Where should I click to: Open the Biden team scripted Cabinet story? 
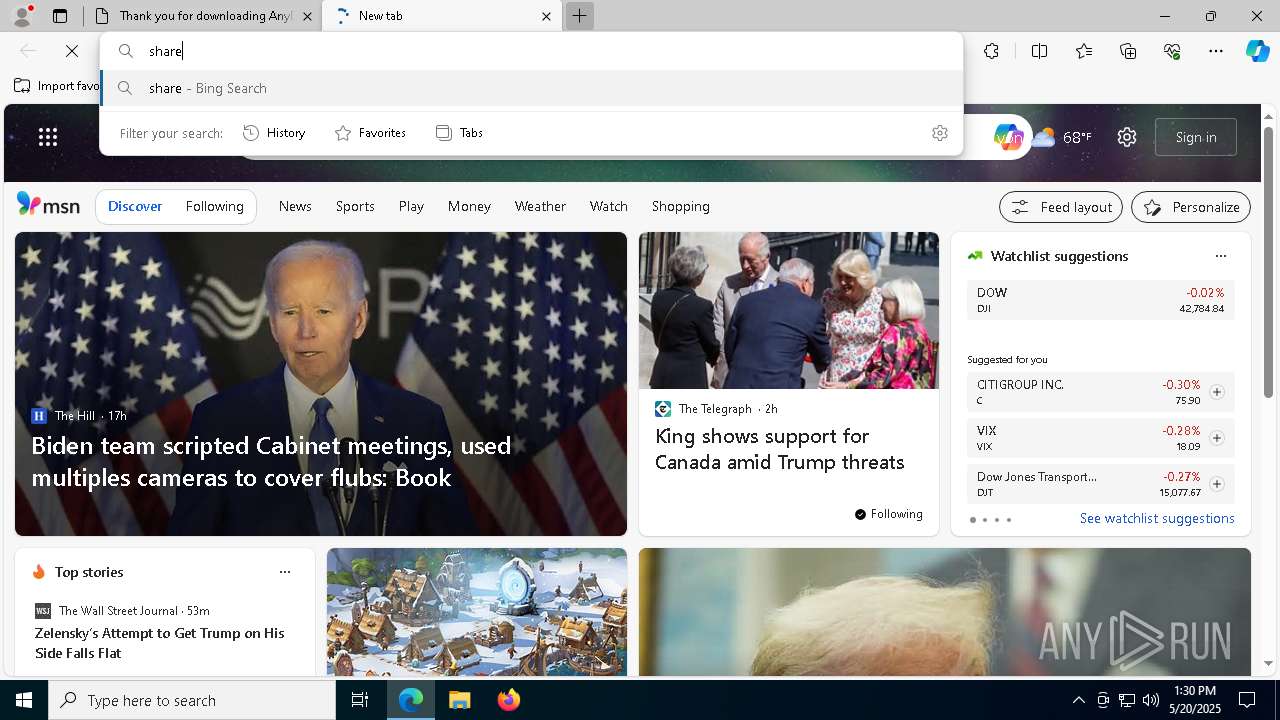[x=271, y=461]
